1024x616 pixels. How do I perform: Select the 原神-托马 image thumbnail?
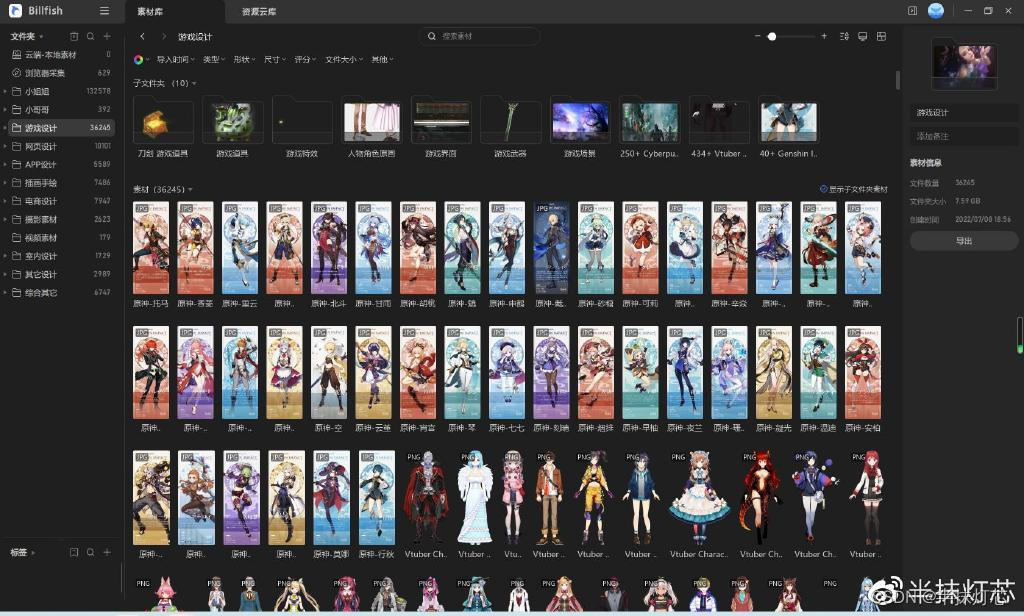pyautogui.click(x=151, y=248)
